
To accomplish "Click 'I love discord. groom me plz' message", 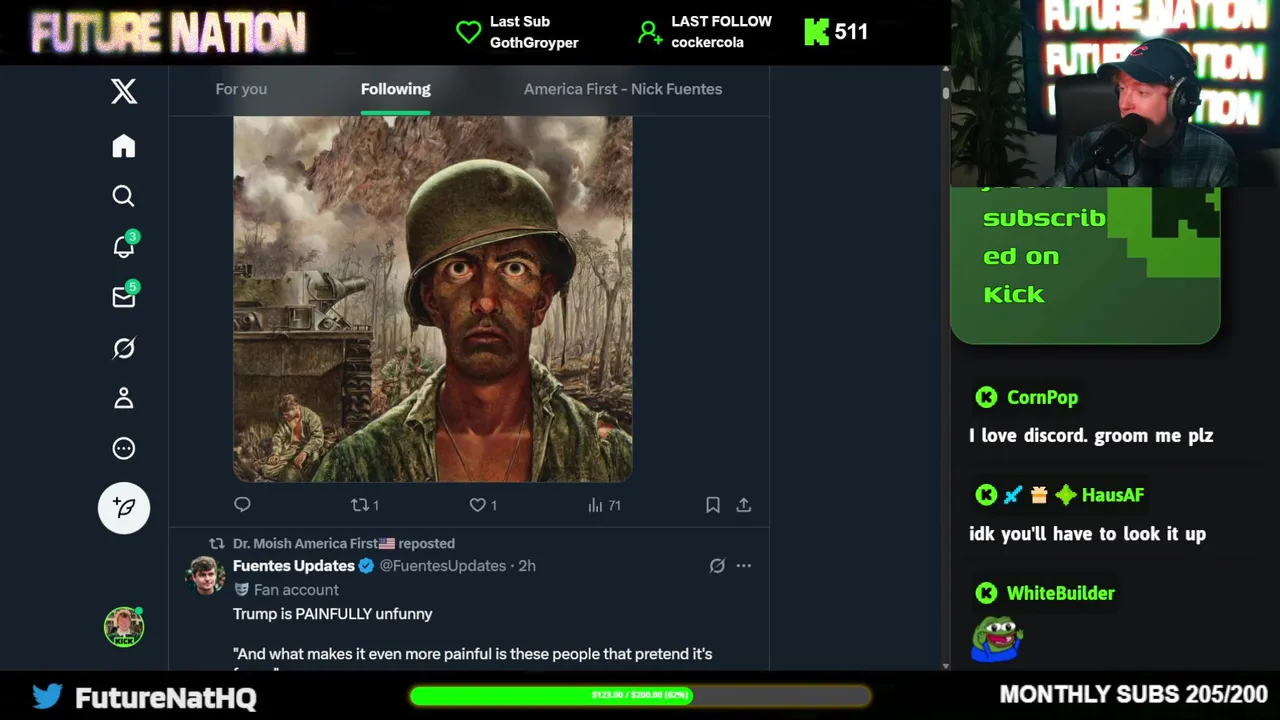I will 1091,436.
